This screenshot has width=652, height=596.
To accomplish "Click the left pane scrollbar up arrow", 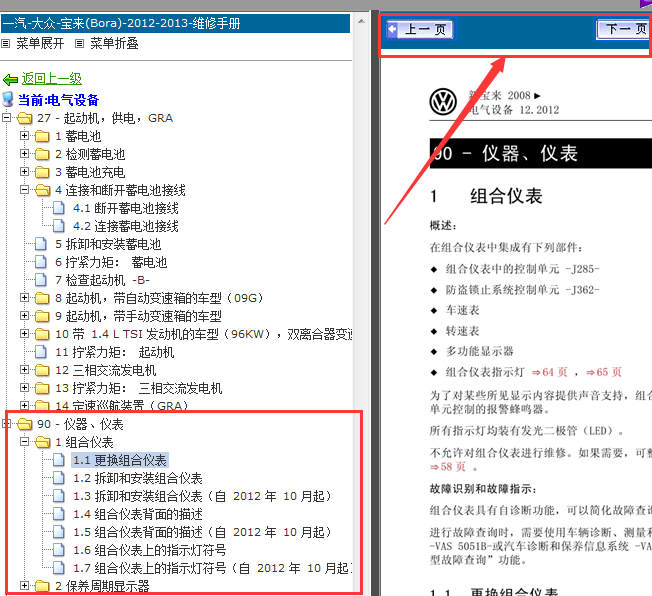I will click(361, 21).
